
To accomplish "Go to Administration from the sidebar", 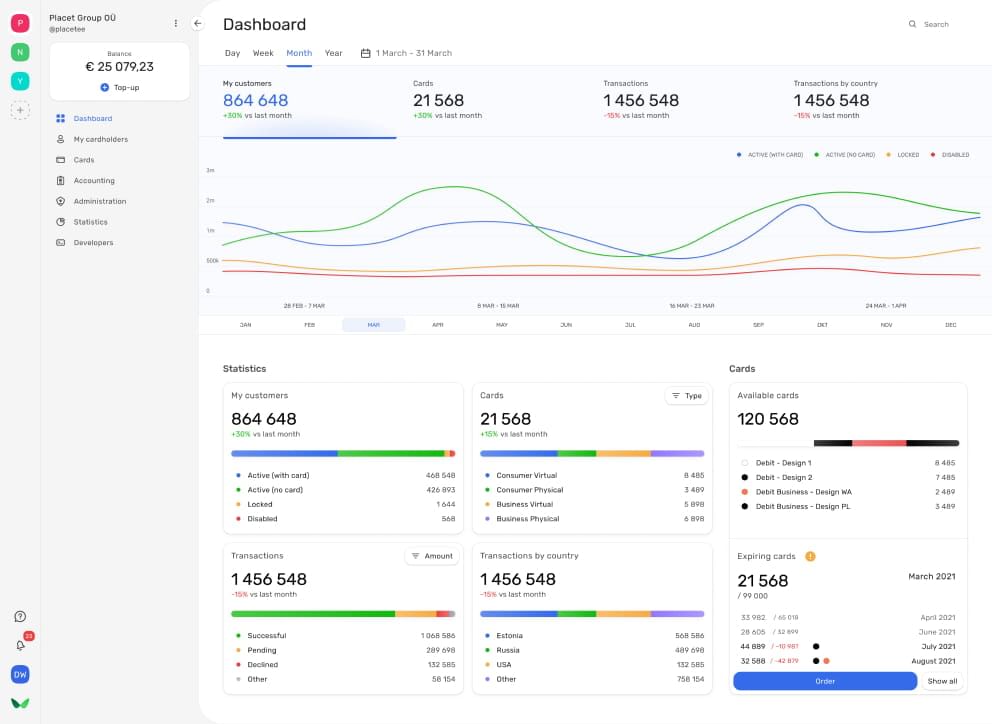I will click(99, 201).
